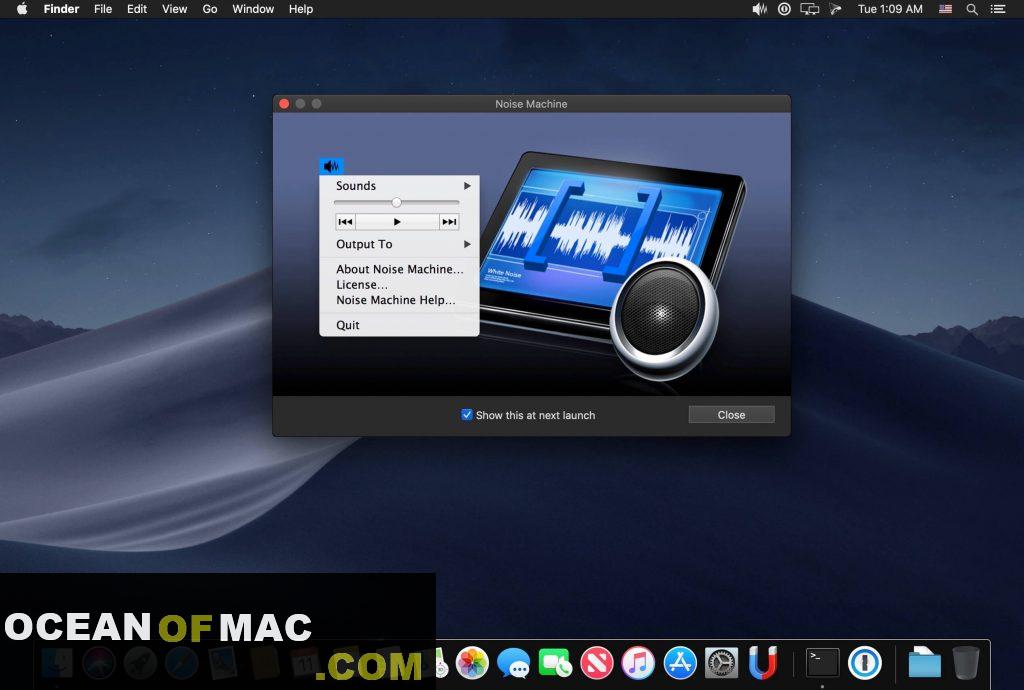Launch News from the Dock
Viewport: 1024px width, 690px height.
[x=597, y=662]
